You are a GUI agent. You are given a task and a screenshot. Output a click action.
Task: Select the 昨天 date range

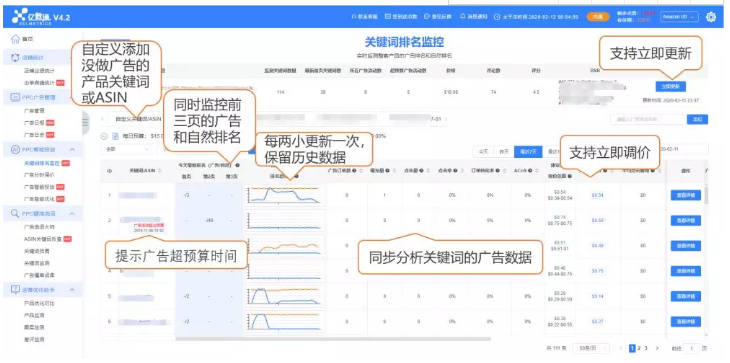point(503,152)
